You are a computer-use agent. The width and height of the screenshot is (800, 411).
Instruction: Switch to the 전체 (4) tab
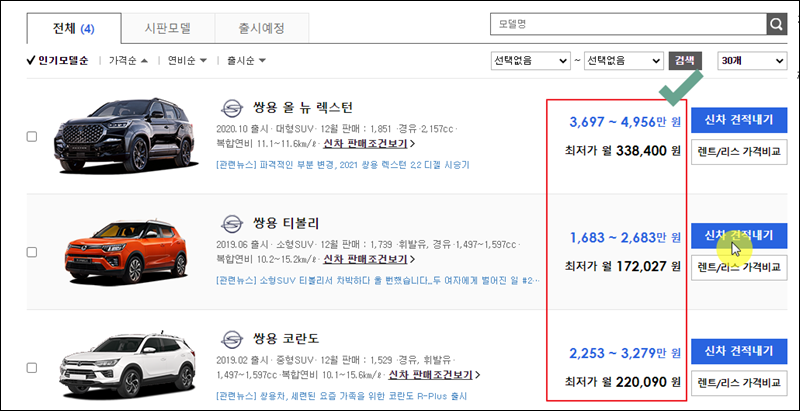(74, 29)
